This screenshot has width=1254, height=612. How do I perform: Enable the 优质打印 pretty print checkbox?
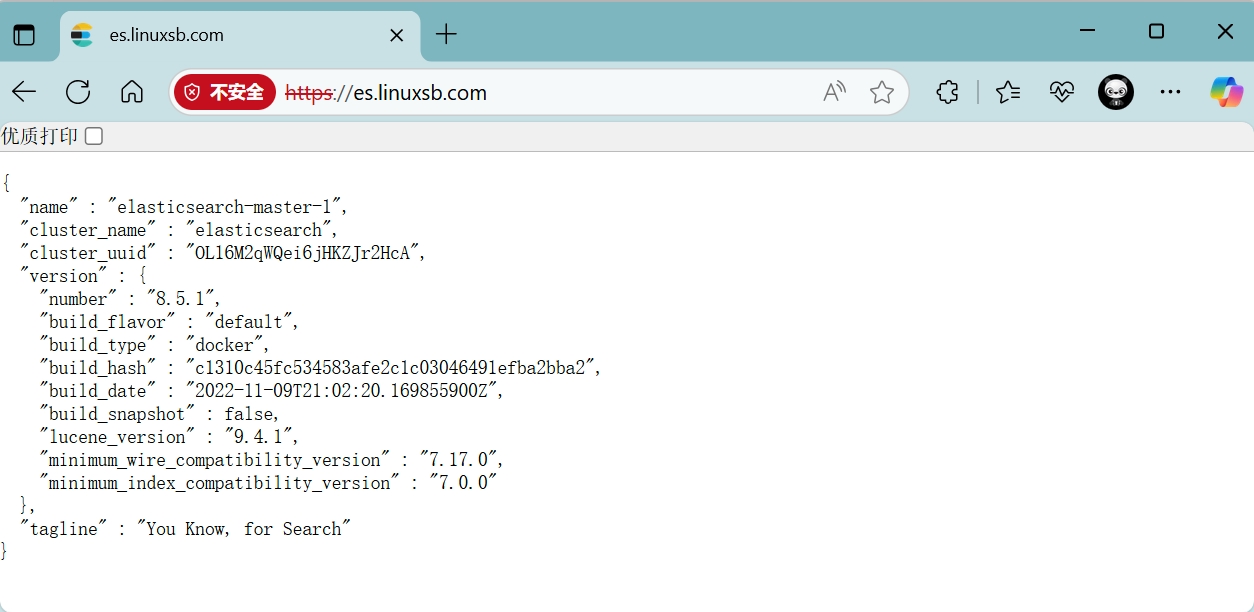click(94, 136)
